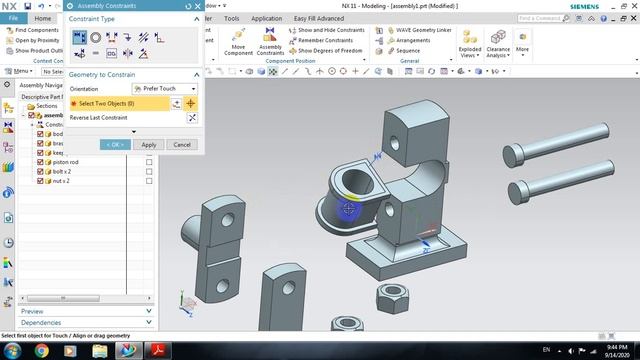The width and height of the screenshot is (640, 360).
Task: Uncheck the assembly root checkbox
Action: click(x=31, y=116)
